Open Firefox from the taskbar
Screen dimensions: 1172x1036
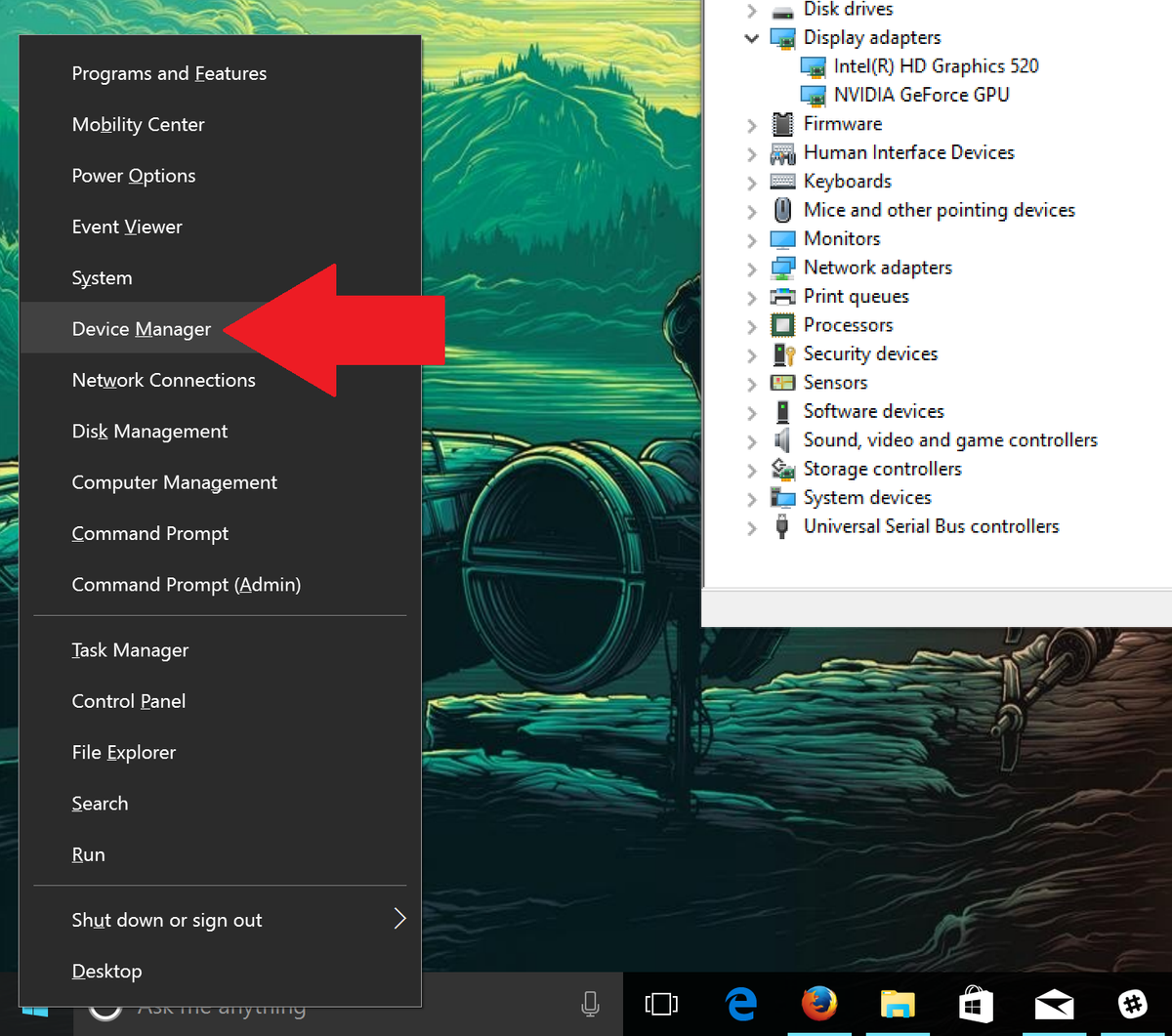(819, 1004)
